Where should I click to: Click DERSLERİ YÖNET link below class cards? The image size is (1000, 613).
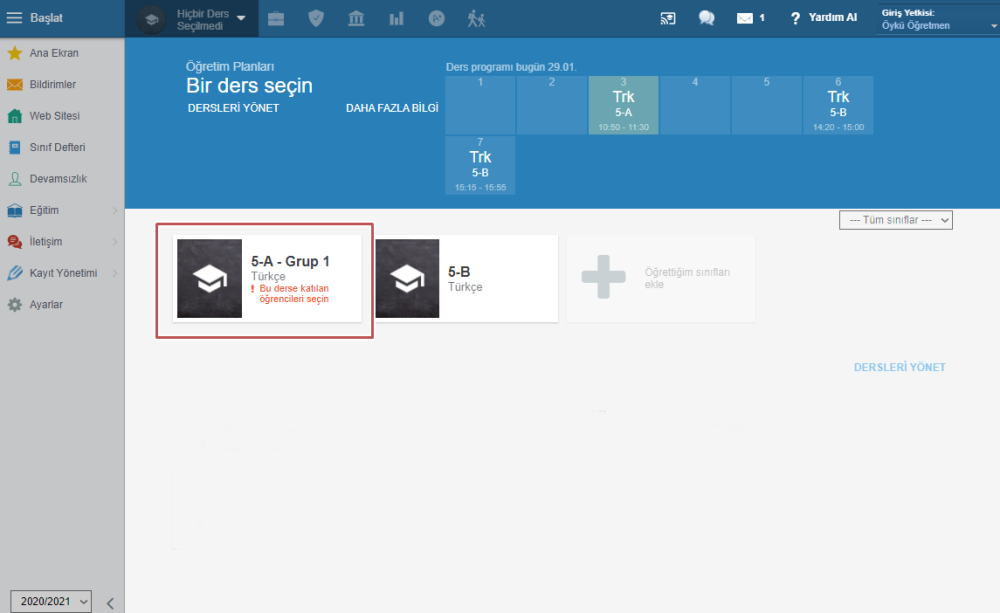click(900, 367)
